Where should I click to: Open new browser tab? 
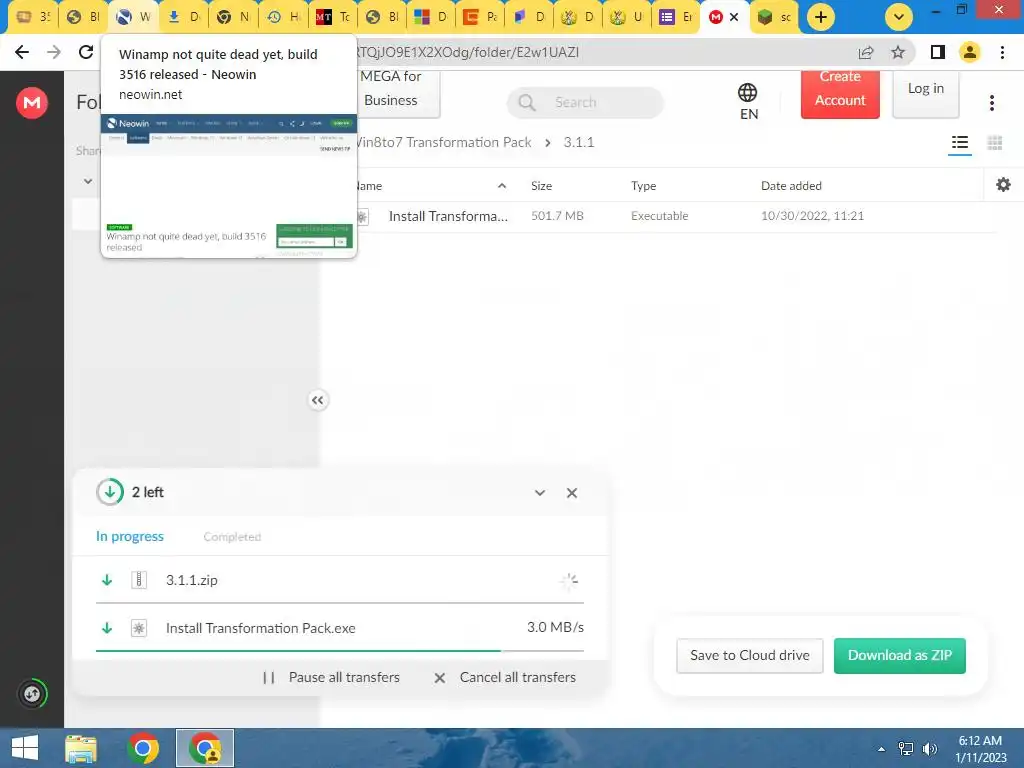click(820, 17)
